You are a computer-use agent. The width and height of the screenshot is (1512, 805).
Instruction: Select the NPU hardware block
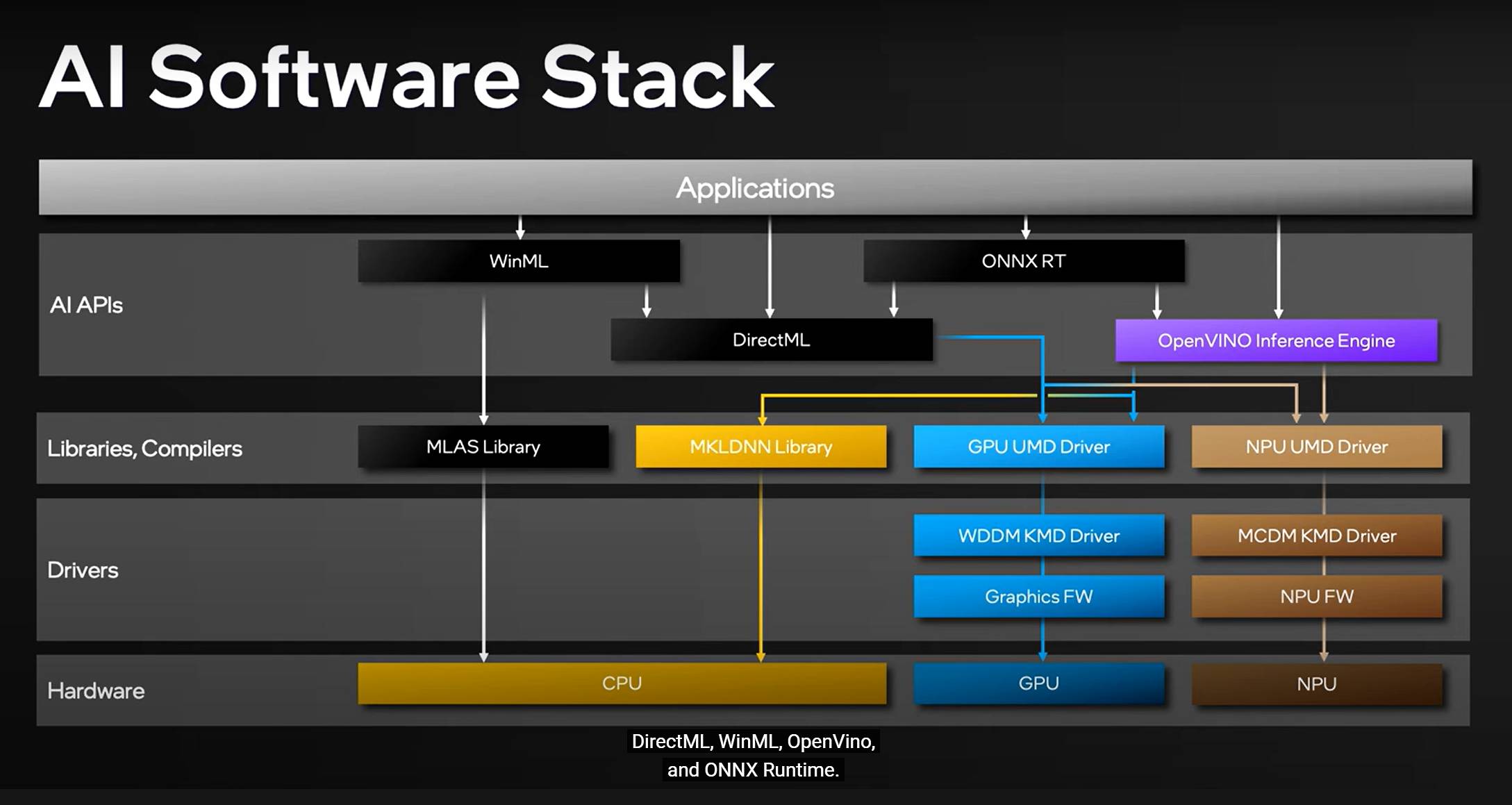(x=1317, y=684)
